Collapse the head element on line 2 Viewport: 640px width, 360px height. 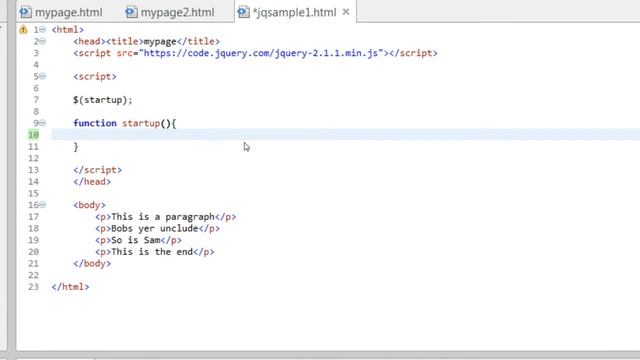pyautogui.click(x=42, y=41)
